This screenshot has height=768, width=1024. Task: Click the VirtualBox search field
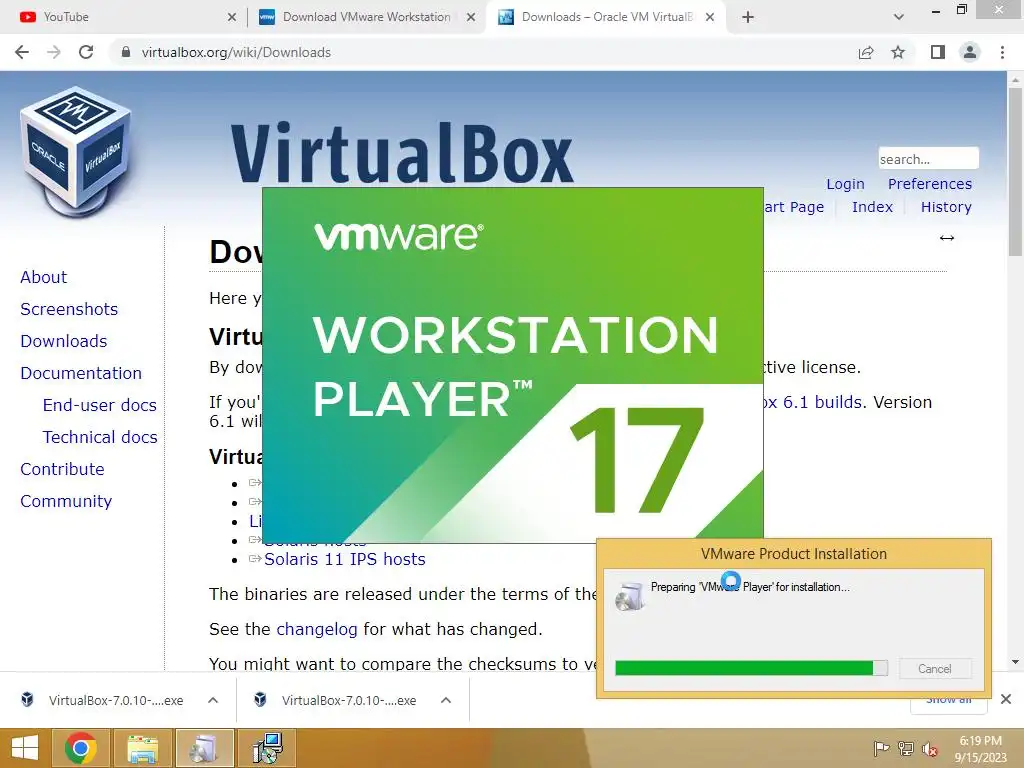pos(928,159)
